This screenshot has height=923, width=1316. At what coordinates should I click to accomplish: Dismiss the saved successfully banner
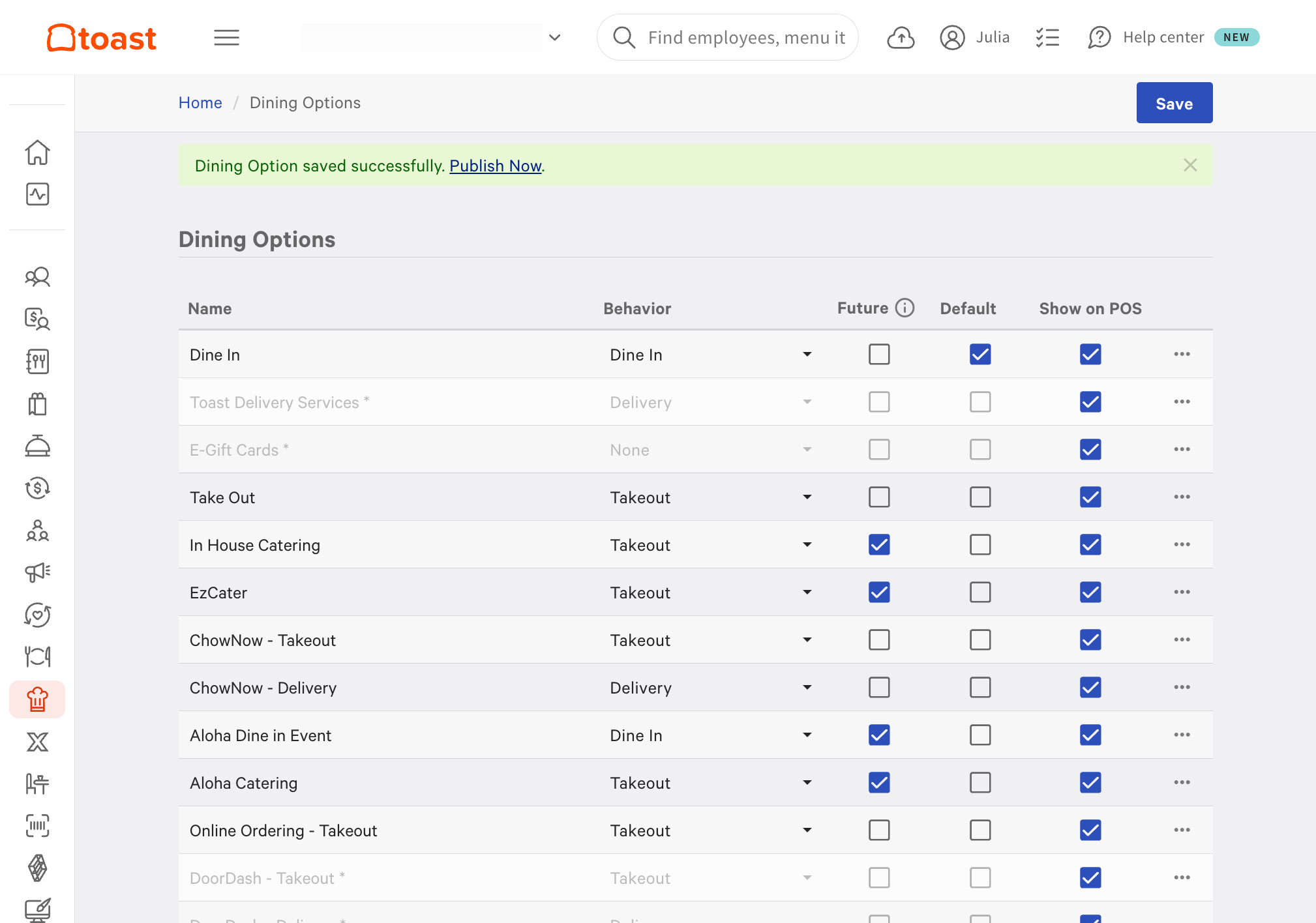(x=1190, y=165)
